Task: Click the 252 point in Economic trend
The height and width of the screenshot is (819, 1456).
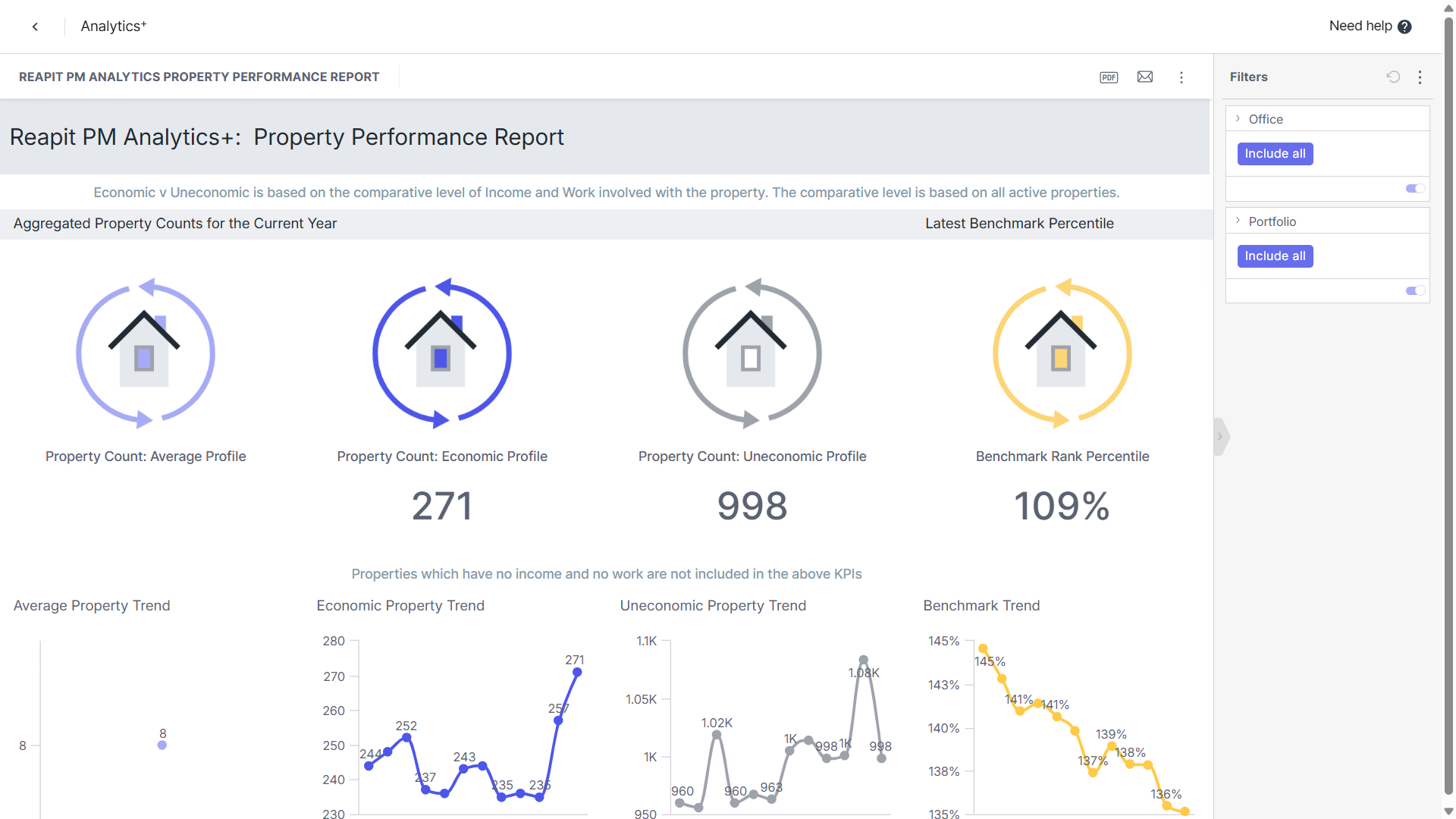Action: pos(406,737)
